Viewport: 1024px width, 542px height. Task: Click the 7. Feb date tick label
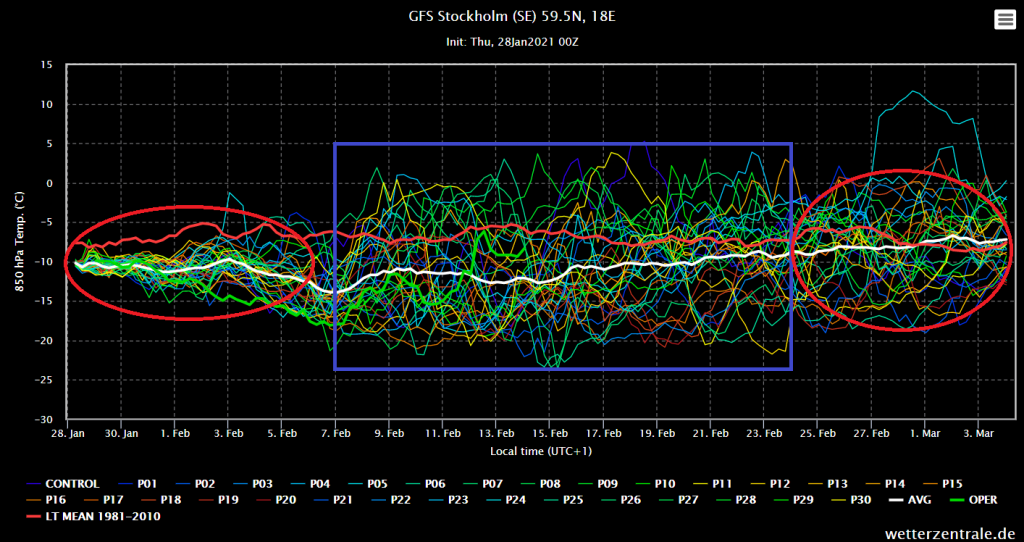point(334,433)
